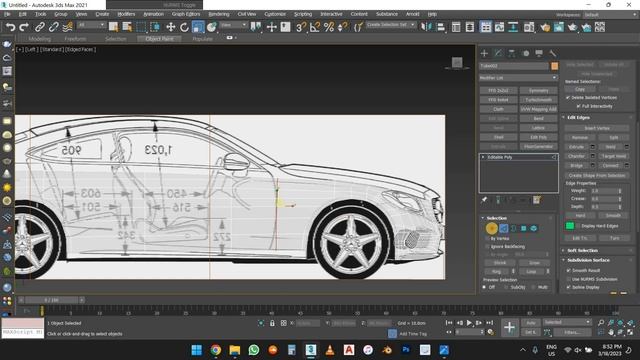The image size is (640, 360).
Task: Select the Select and Link chain icon
Action: click(40, 27)
